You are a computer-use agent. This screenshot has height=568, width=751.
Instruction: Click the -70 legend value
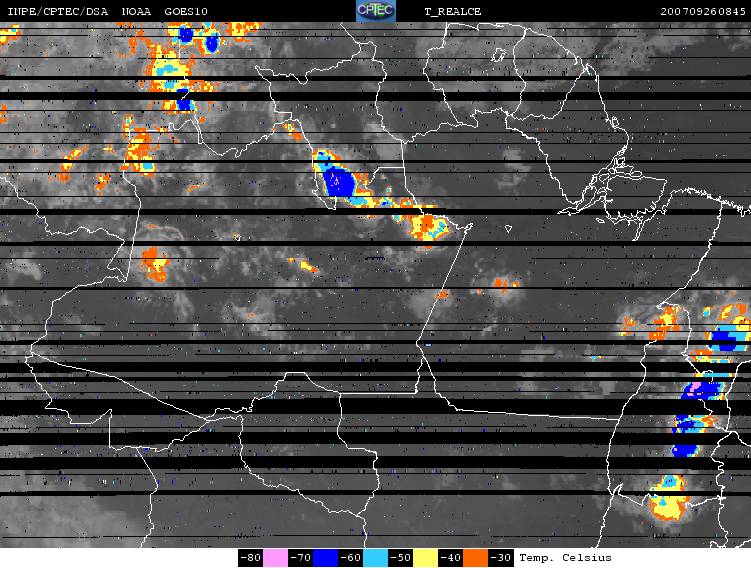click(300, 558)
